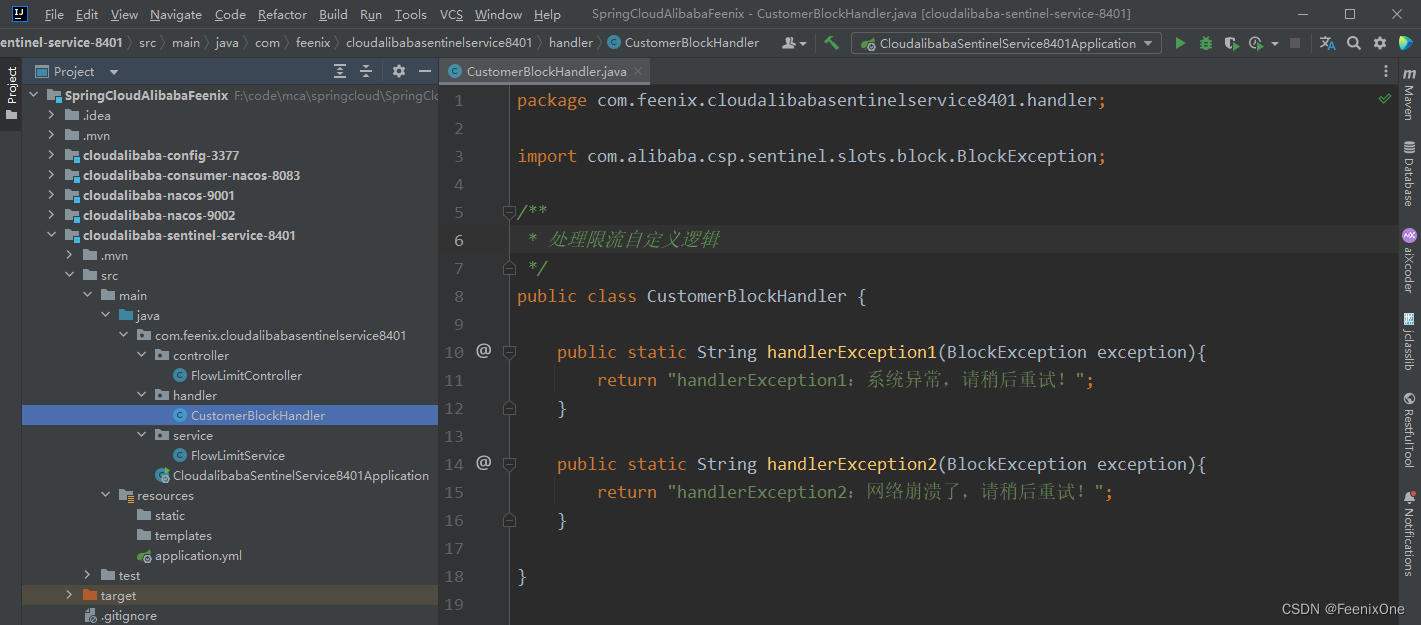Open the Refactor menu
Viewport: 1421px width, 625px height.
[x=282, y=14]
